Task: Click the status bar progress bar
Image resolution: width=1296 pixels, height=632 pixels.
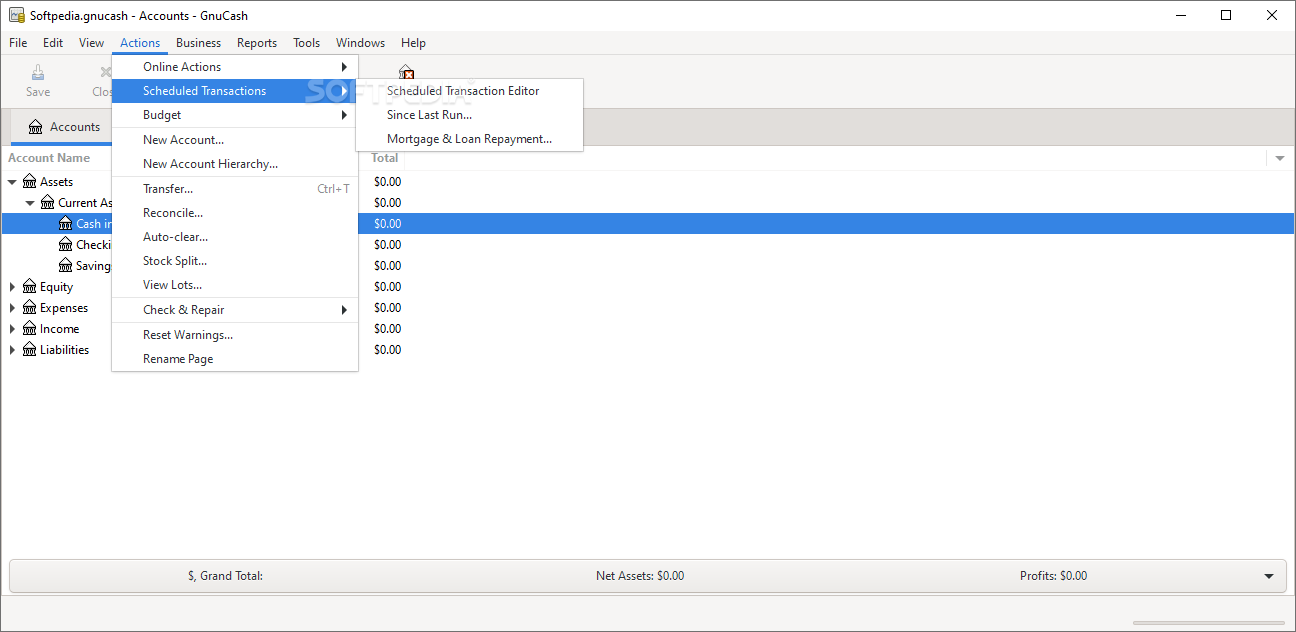Action: [x=1207, y=622]
